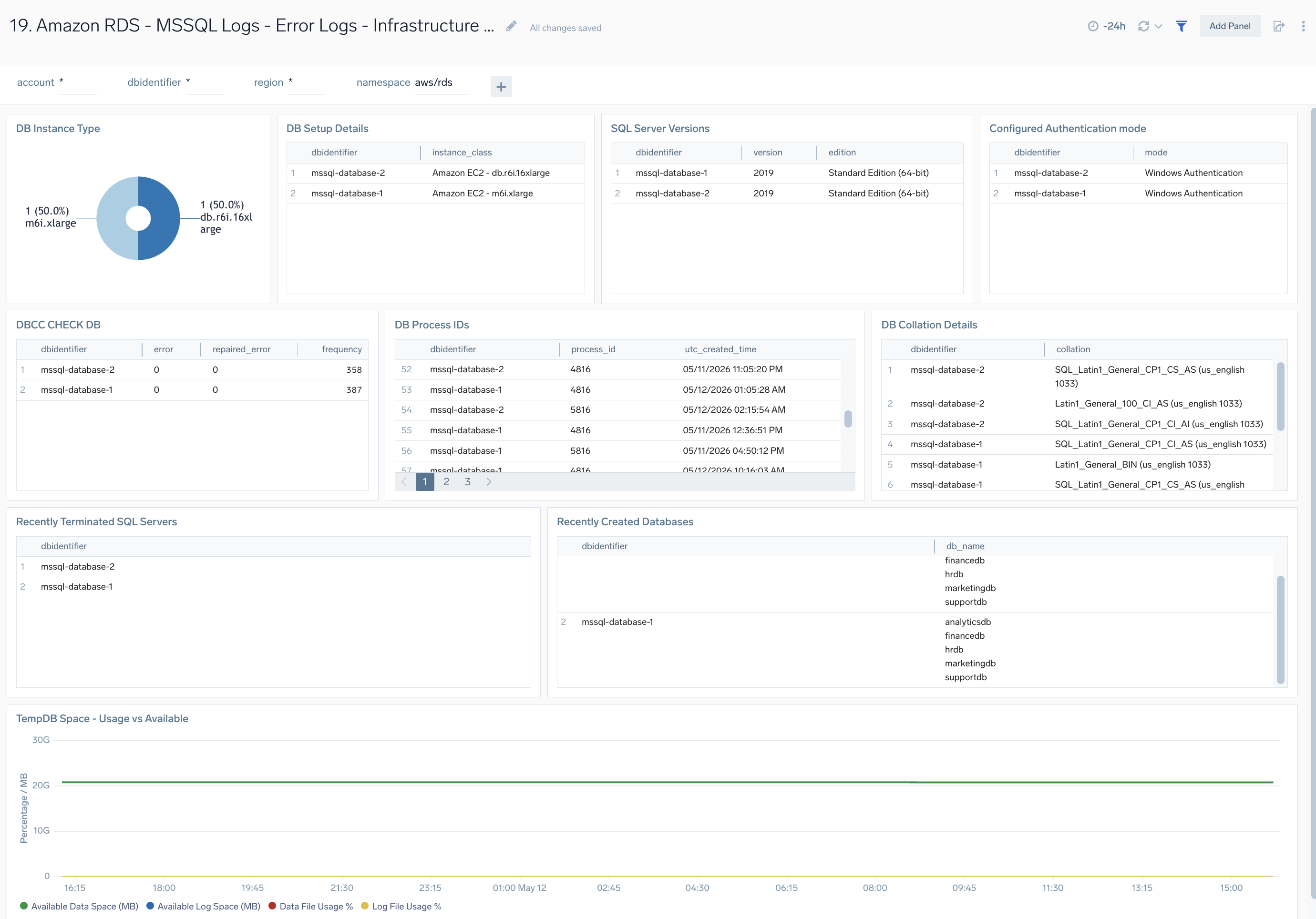Toggle the filter funnel icon
This screenshot has height=919, width=1316.
pyautogui.click(x=1182, y=26)
